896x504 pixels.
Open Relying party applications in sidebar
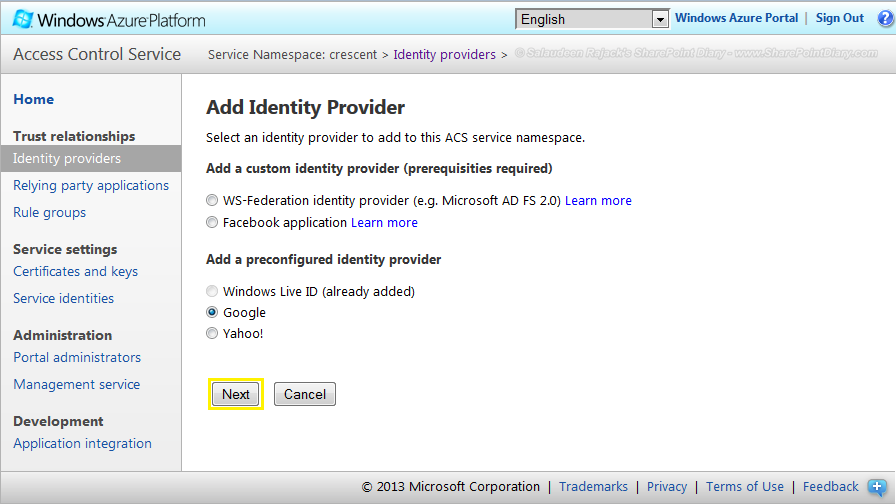(x=91, y=186)
